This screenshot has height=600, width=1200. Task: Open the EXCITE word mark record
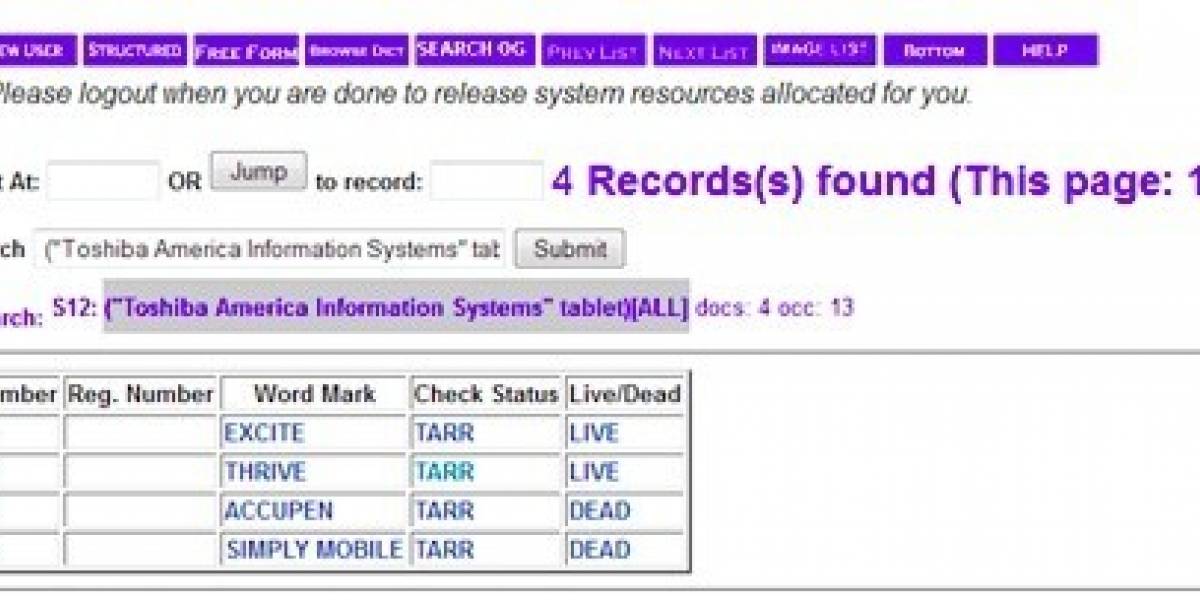tap(264, 433)
